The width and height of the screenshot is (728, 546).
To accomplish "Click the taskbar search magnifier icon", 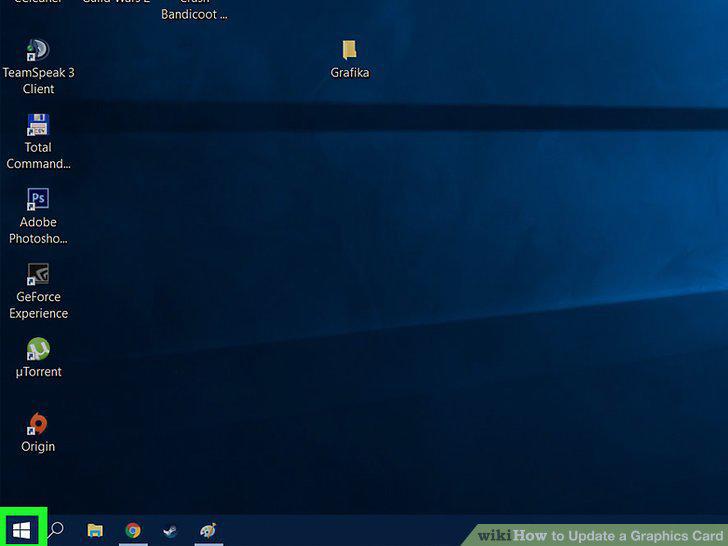I will click(56, 529).
